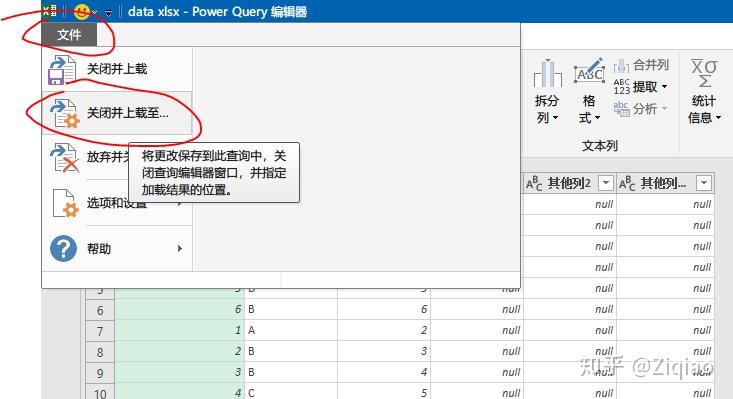733x399 pixels.
Task: Click the ABC type icon of the truncated 其他列... column
Action: click(627, 183)
